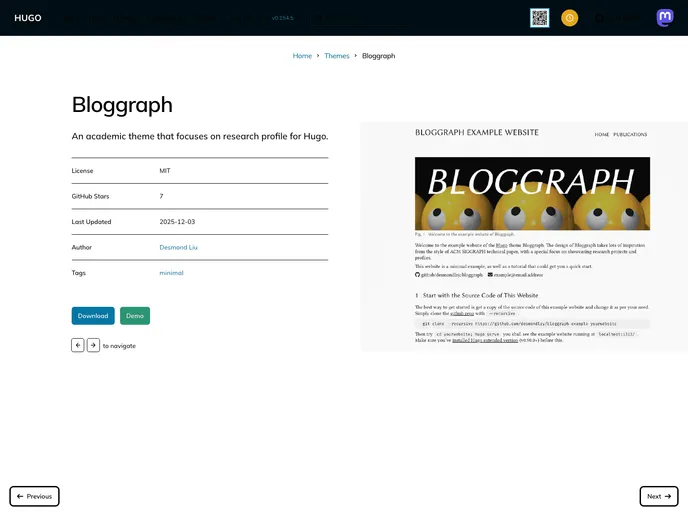Viewport: 688px width, 512px height.
Task: Download the Bloggraph theme
Action: (x=93, y=316)
